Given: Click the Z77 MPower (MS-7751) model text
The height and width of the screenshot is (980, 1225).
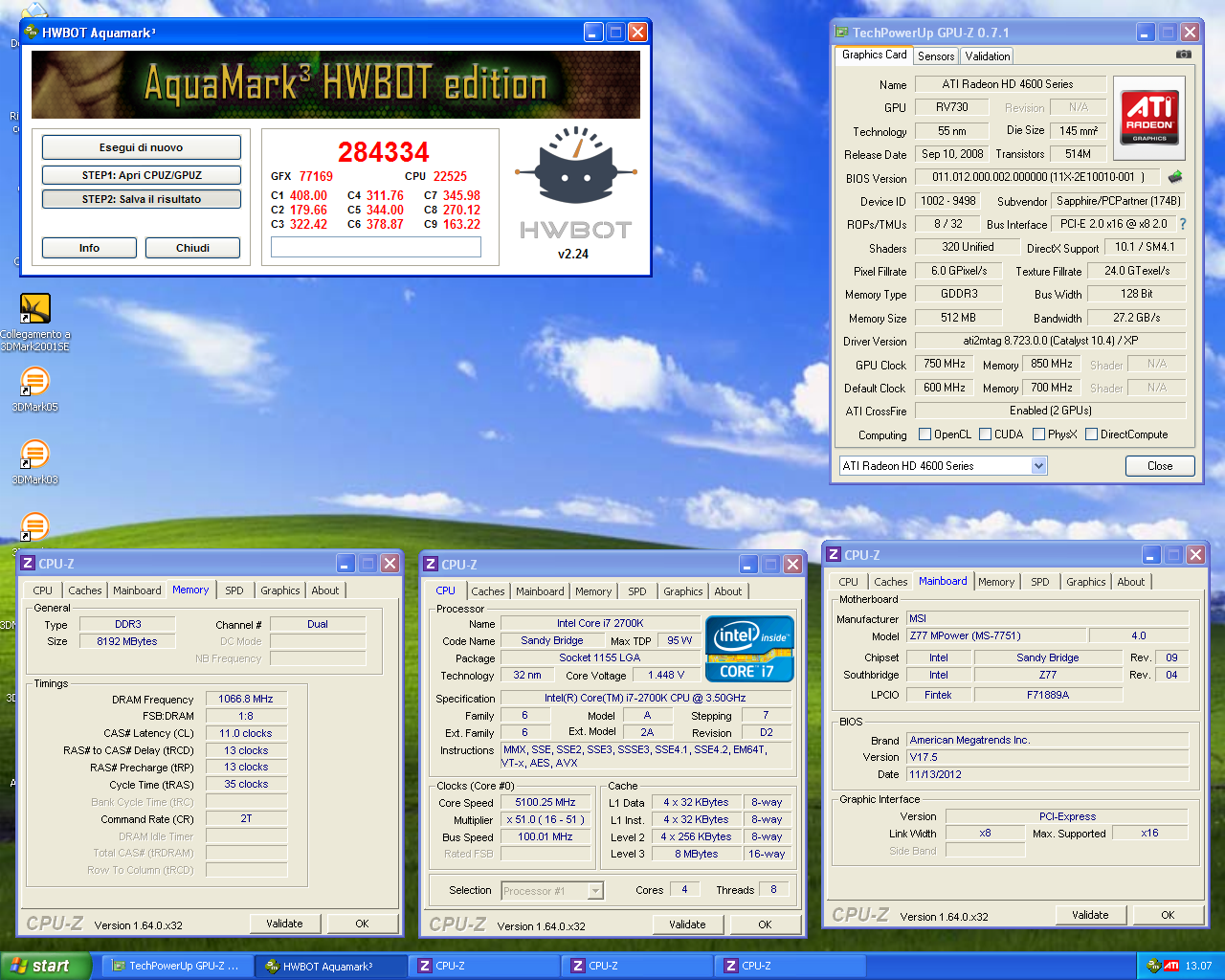Looking at the screenshot, I should coord(965,635).
